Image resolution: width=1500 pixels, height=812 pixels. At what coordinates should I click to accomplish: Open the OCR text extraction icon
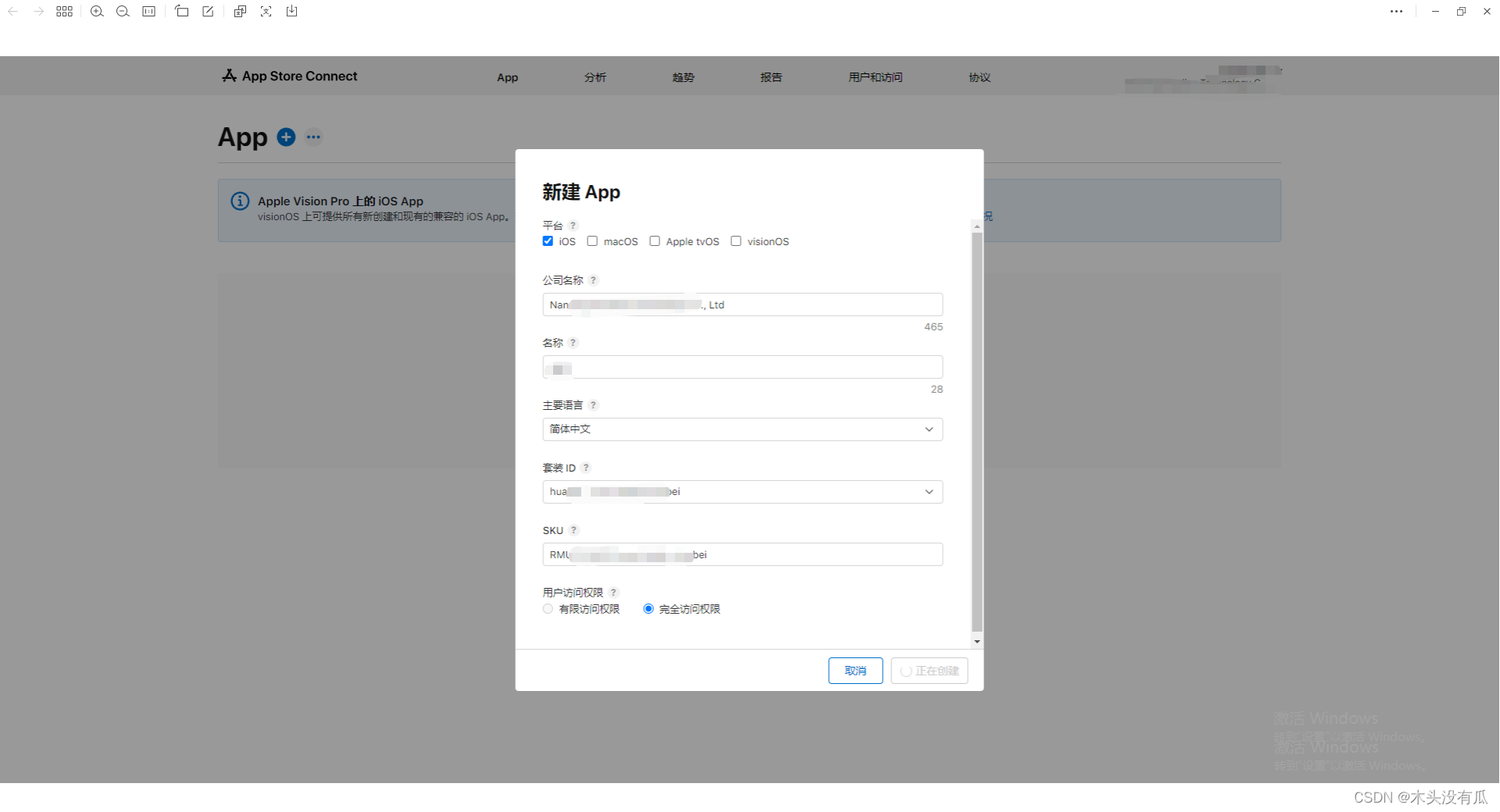pyautogui.click(x=266, y=11)
